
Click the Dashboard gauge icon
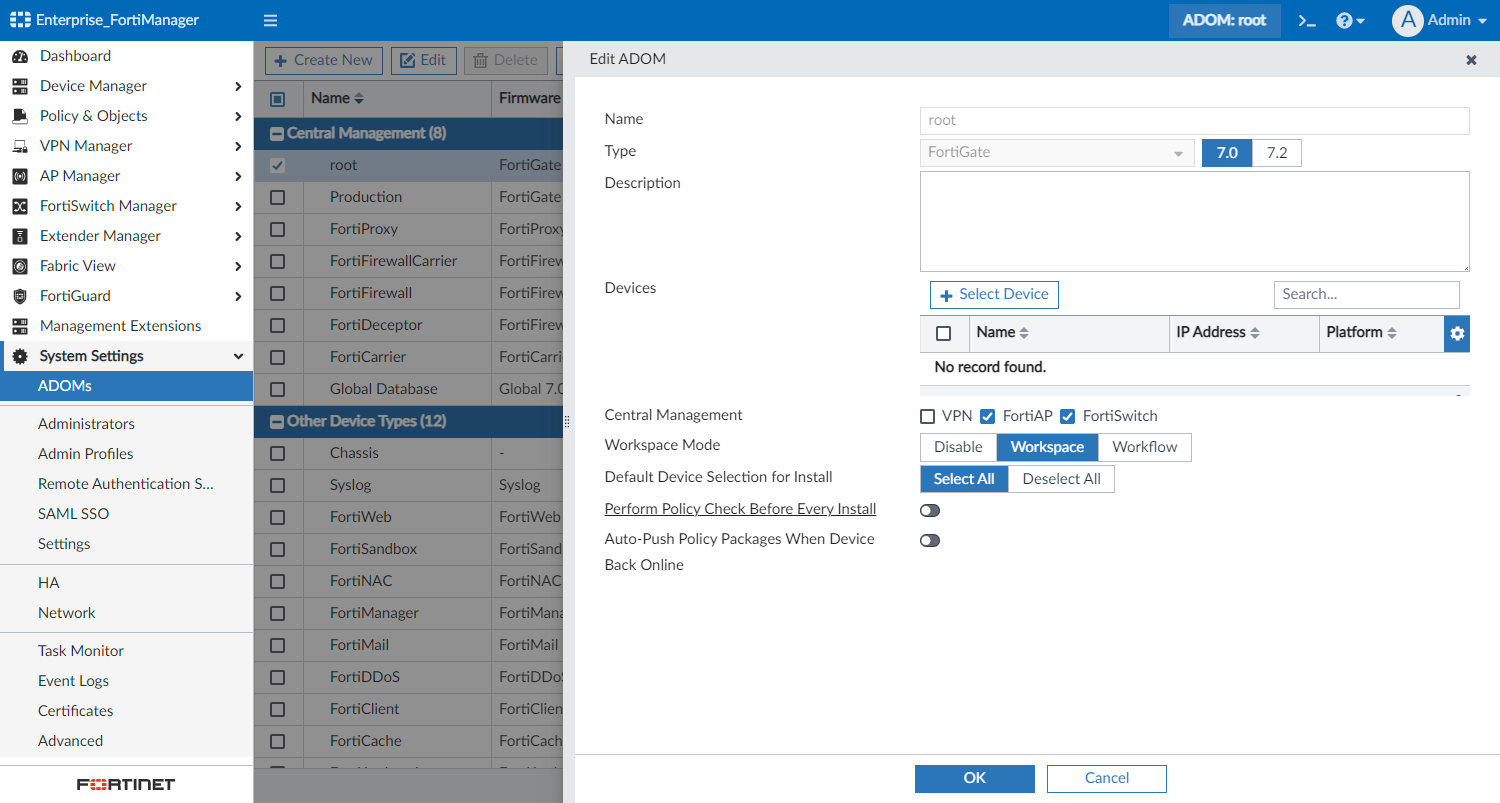[x=19, y=56]
